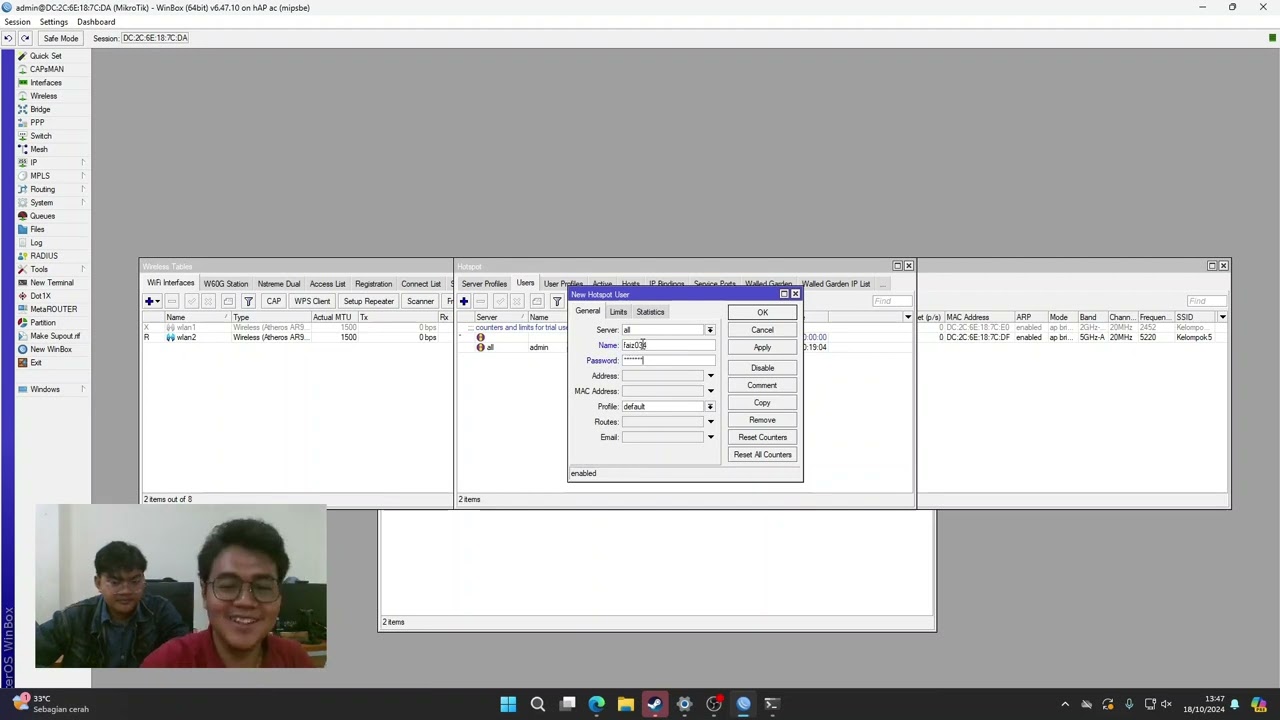Click the Redo arrow in the toolbar

(25, 38)
